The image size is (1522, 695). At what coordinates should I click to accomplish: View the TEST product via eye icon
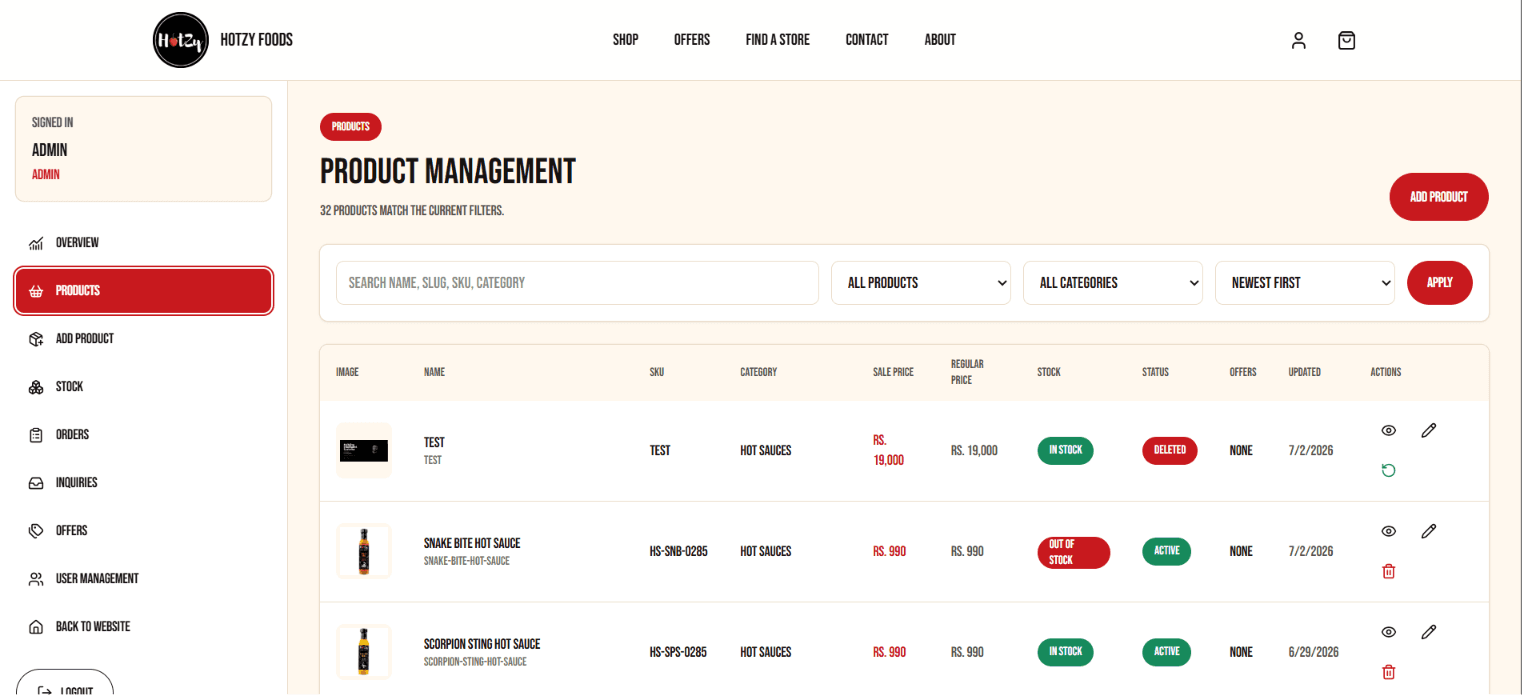point(1388,430)
